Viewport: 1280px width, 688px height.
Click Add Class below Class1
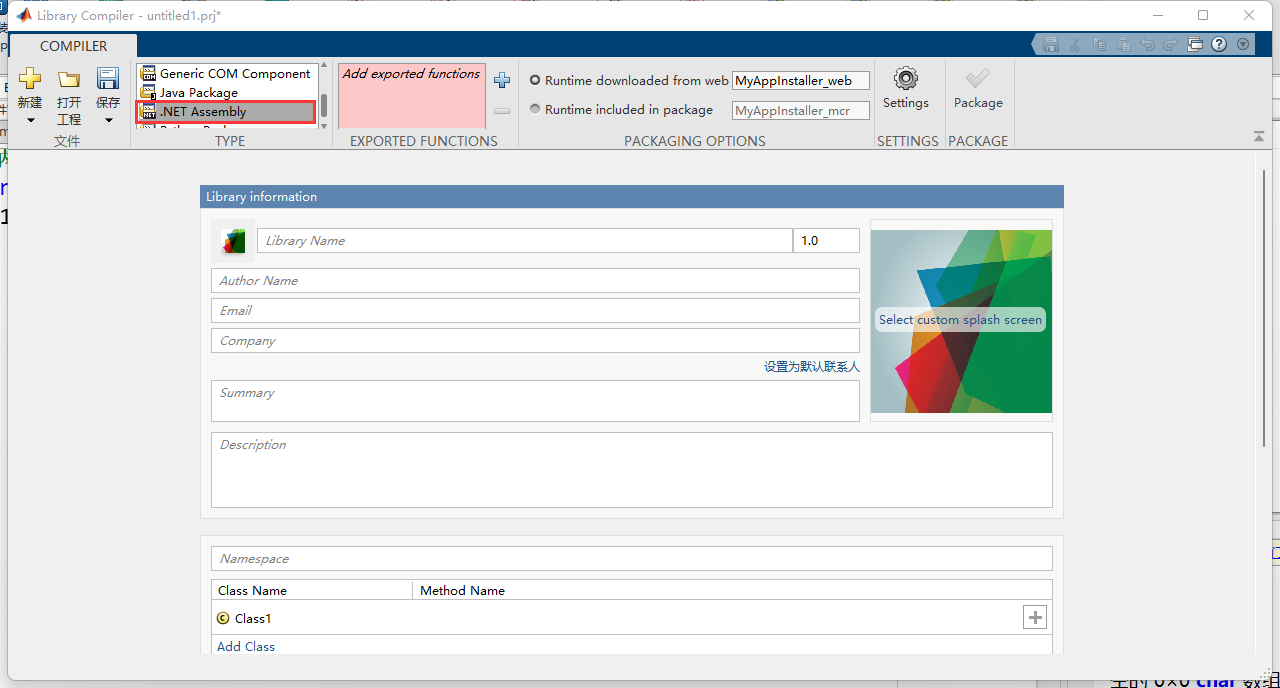[245, 646]
